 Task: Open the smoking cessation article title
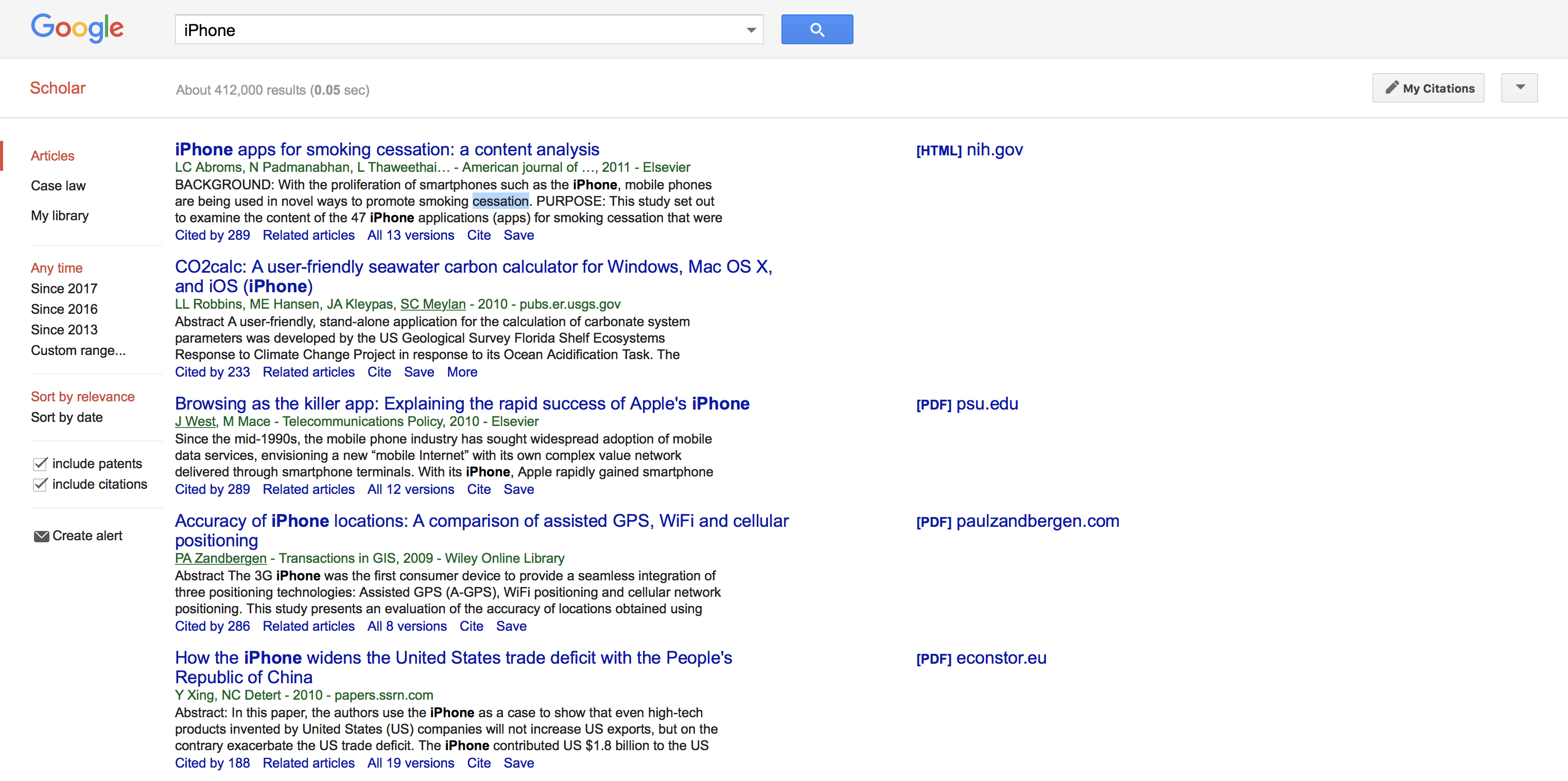[387, 149]
